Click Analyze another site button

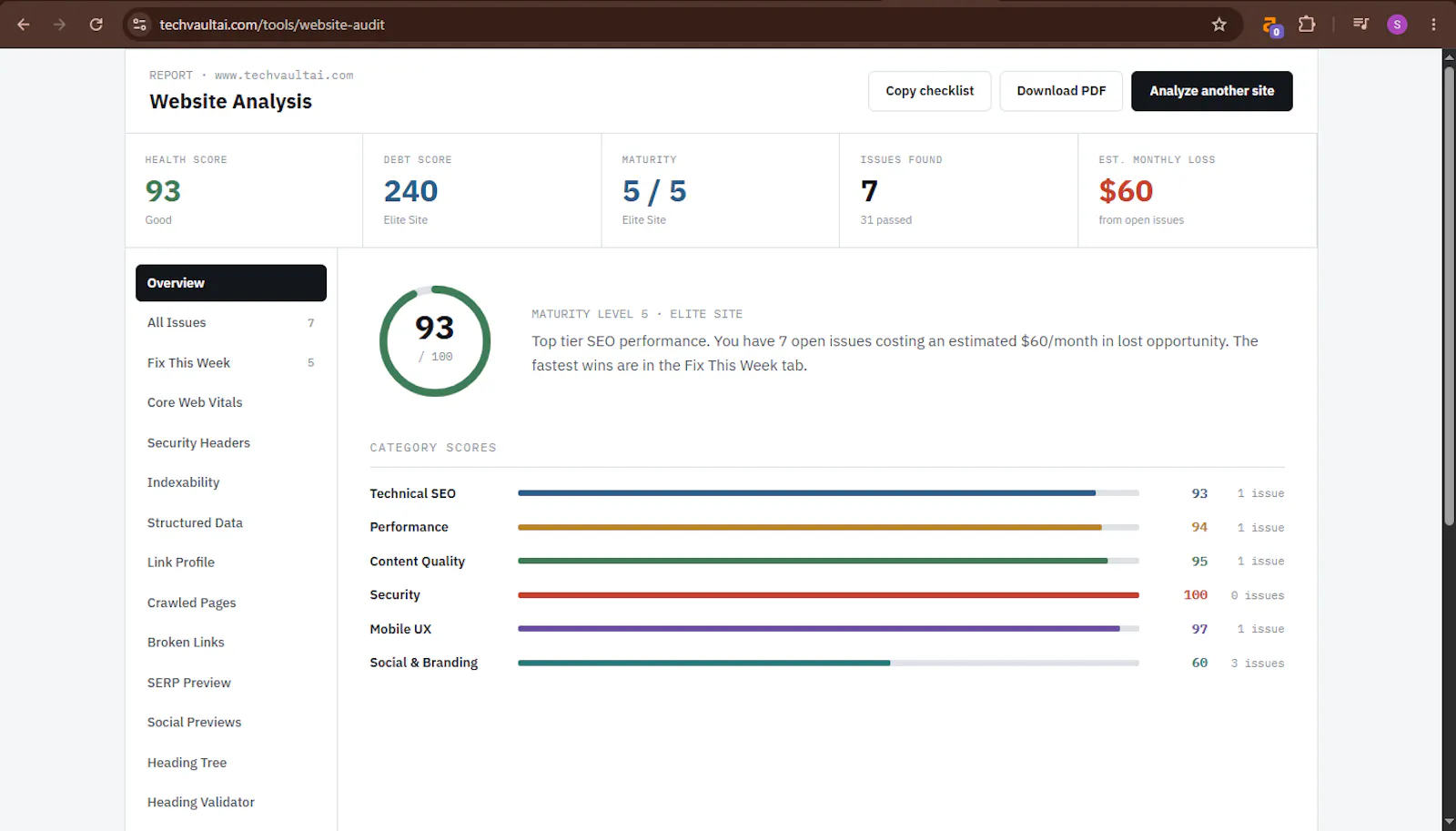click(1211, 91)
